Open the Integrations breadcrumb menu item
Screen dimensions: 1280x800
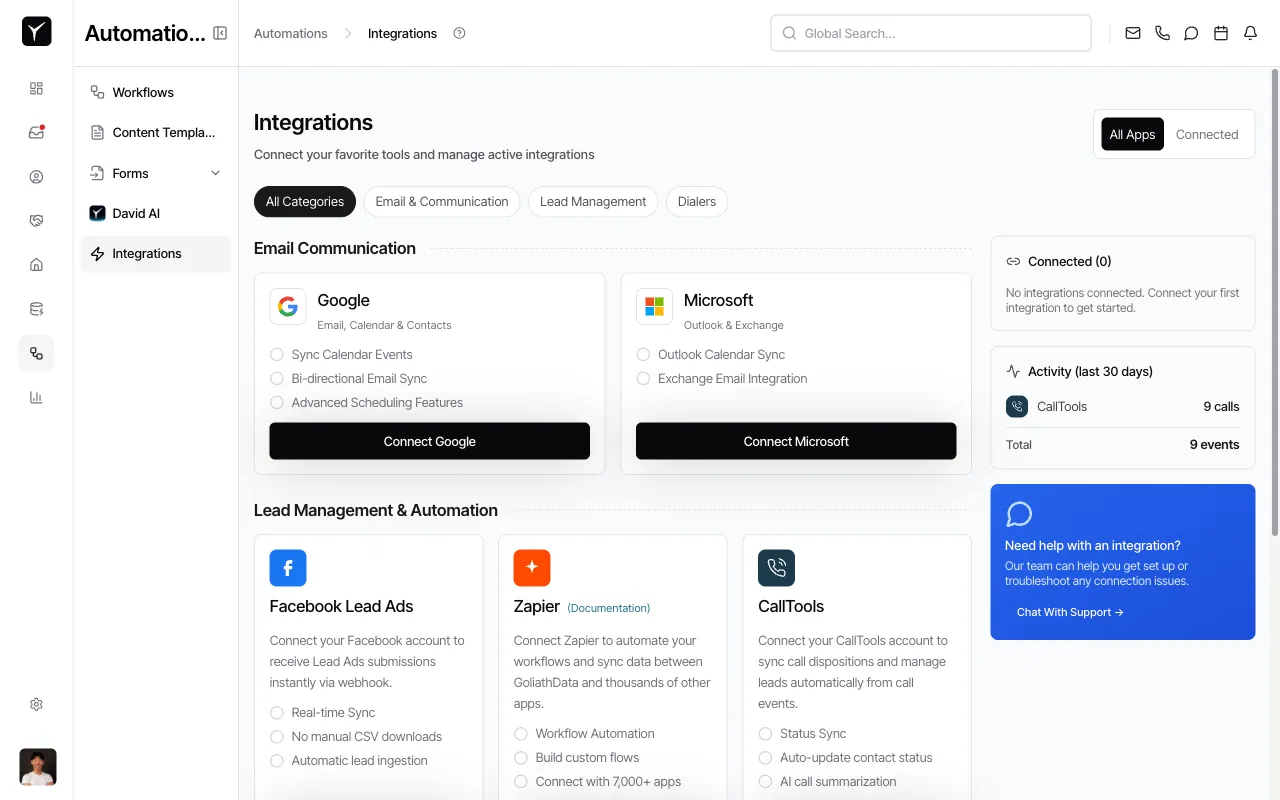tap(402, 33)
